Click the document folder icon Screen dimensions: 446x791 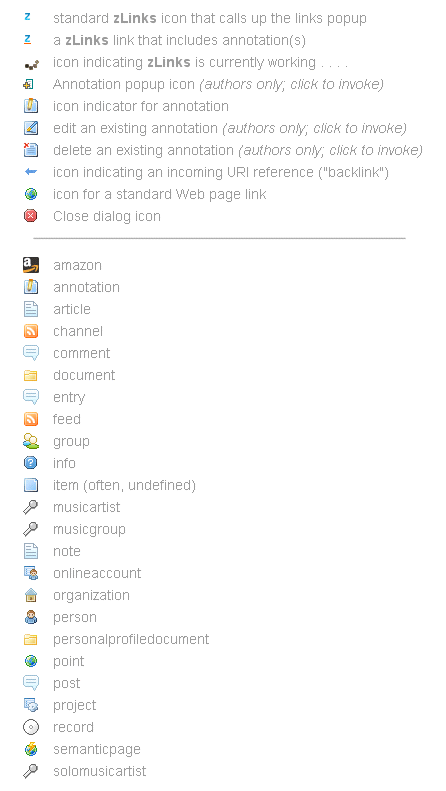coord(31,375)
